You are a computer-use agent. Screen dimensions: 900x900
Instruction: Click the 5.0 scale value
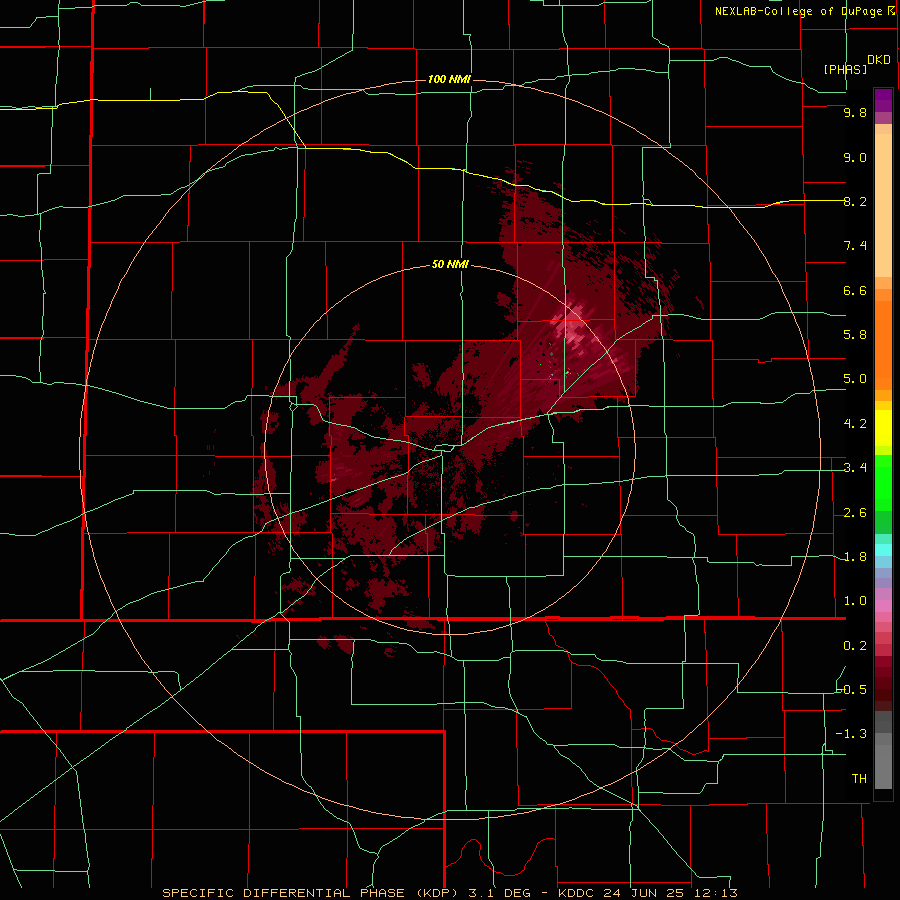tap(855, 379)
